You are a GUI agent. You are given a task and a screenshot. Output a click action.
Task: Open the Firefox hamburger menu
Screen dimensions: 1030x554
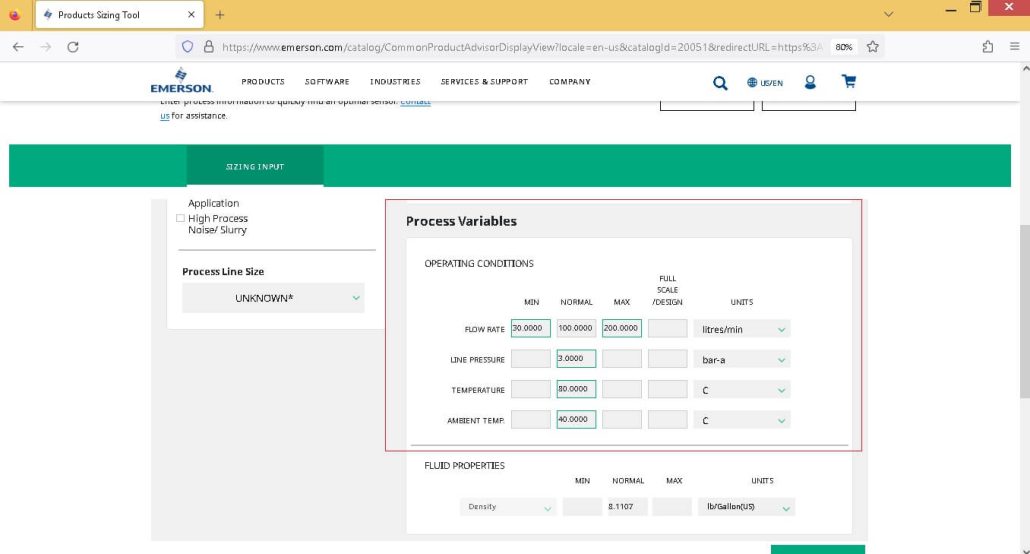[x=1014, y=47]
